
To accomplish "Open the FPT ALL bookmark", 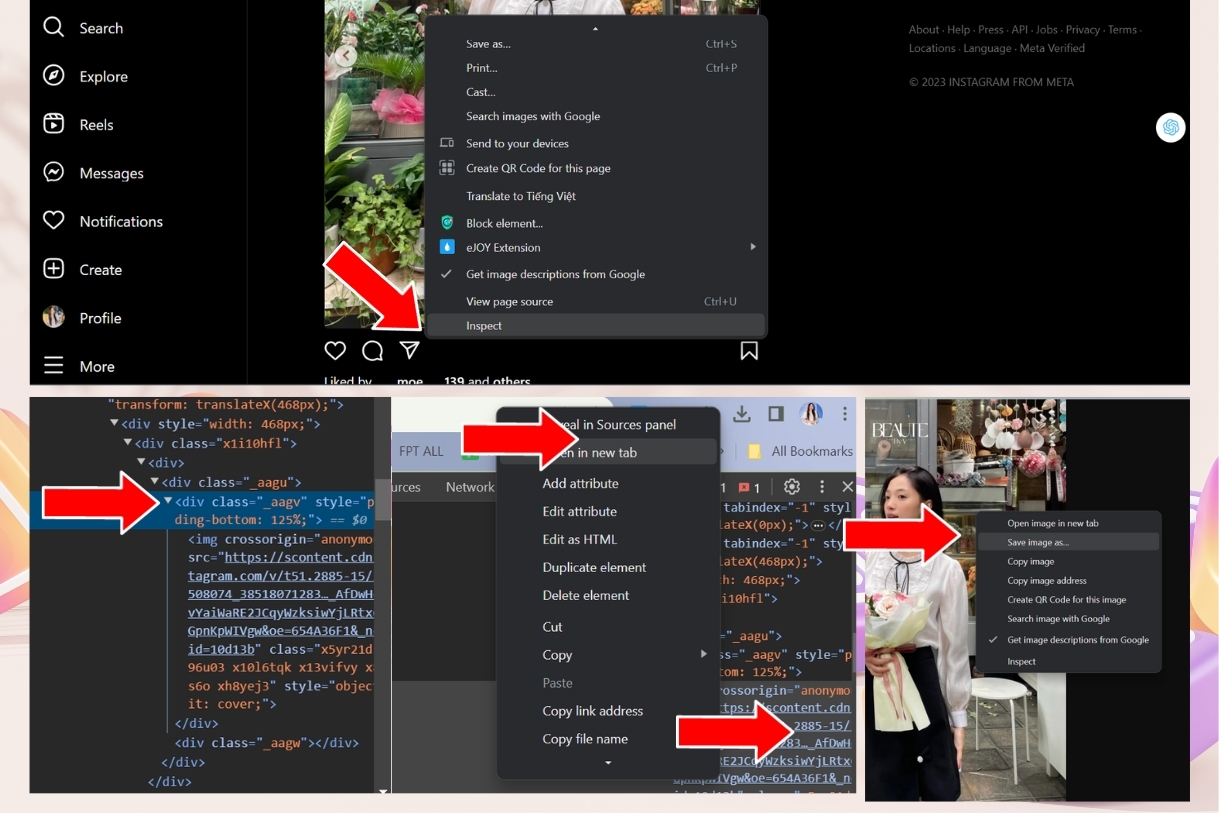I will tap(421, 451).
